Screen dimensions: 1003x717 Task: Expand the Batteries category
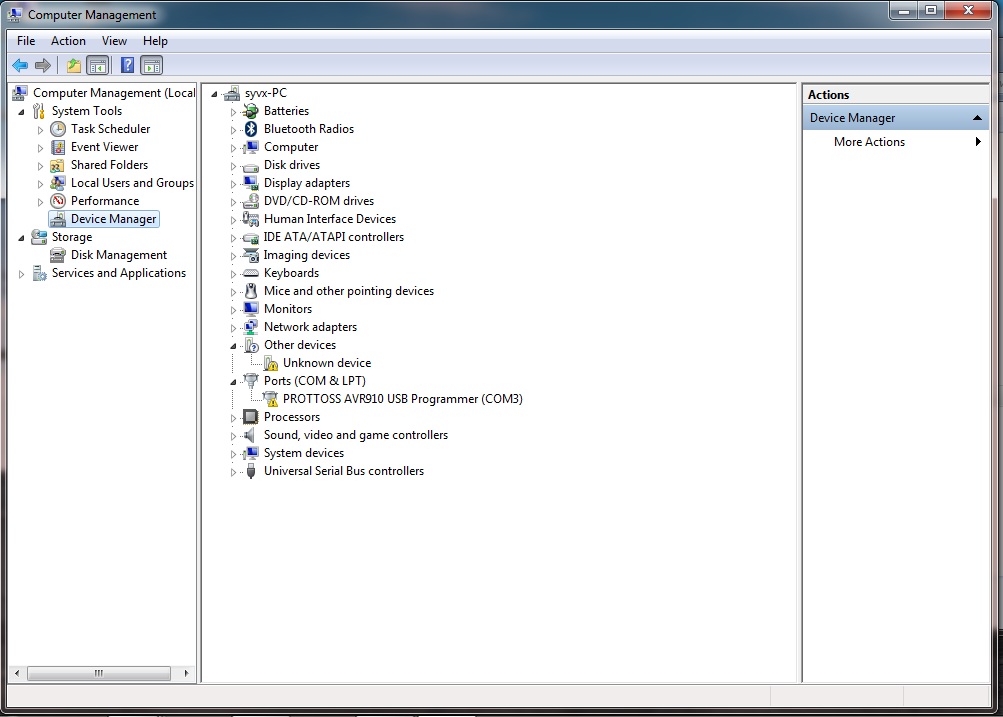tap(233, 112)
